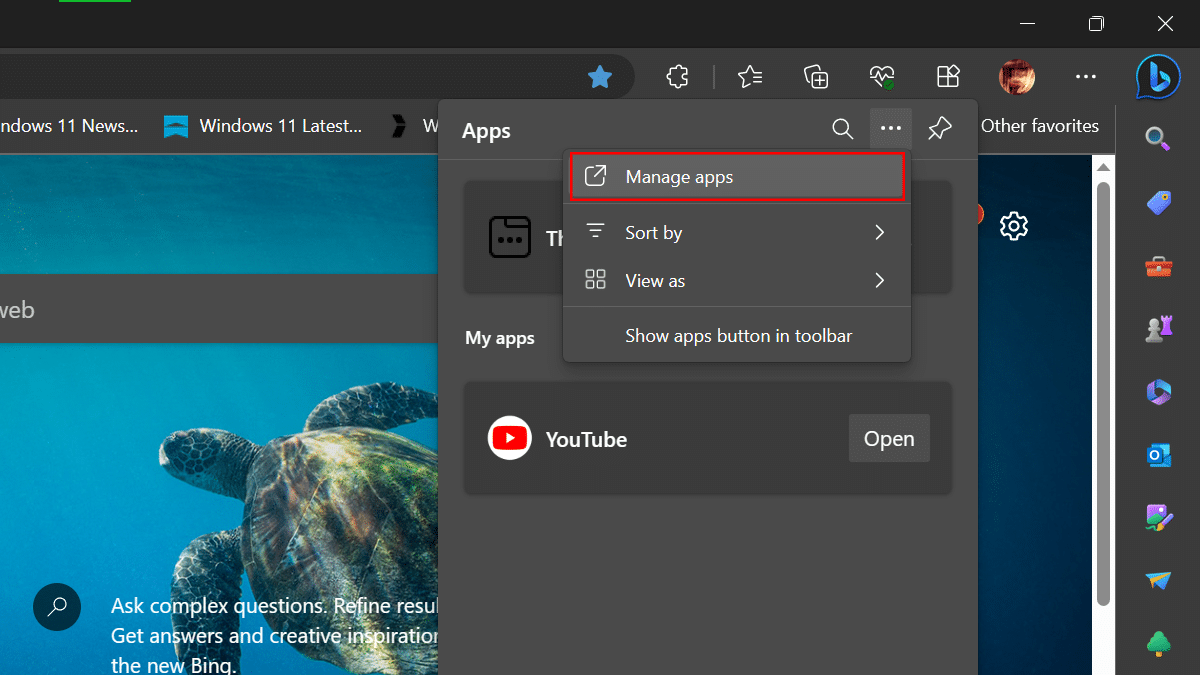Click the favorites star in address bar
This screenshot has width=1200, height=675.
click(600, 77)
